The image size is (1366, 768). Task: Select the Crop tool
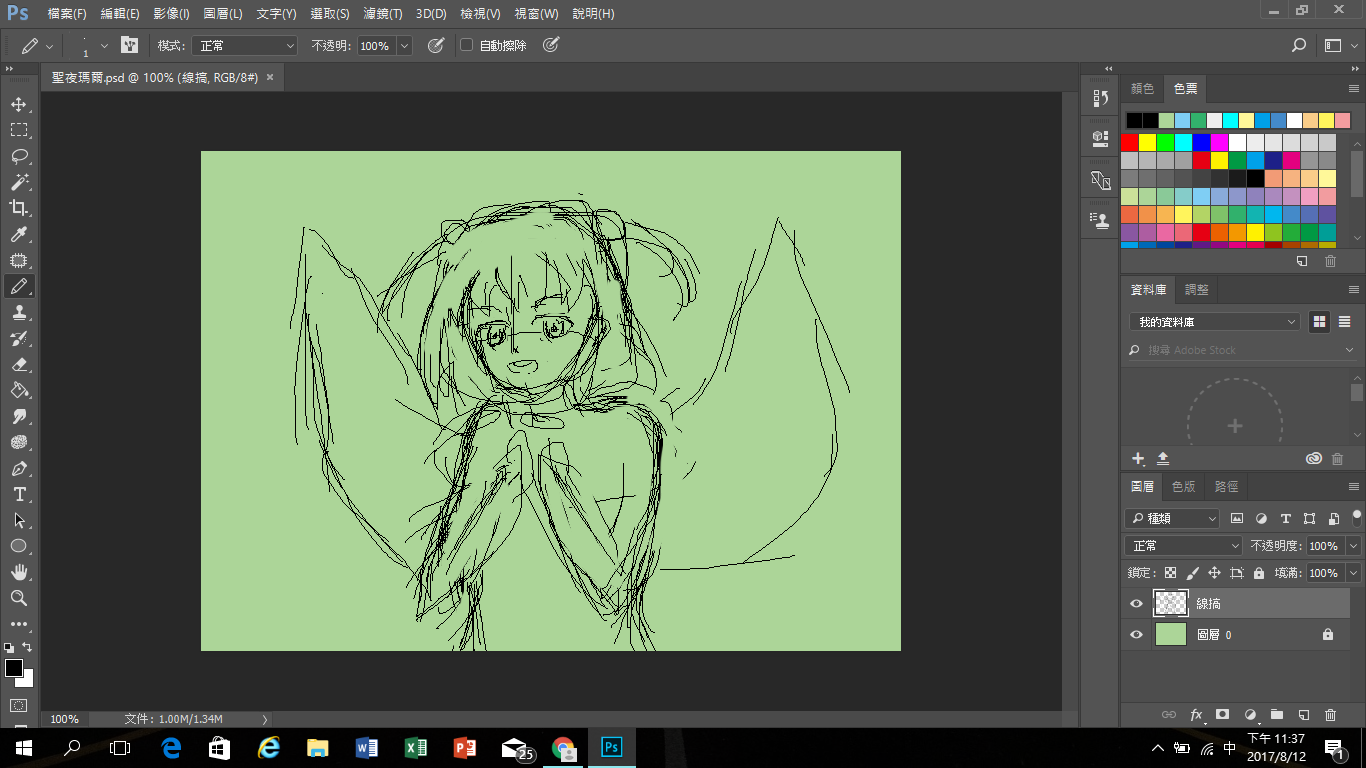(x=18, y=208)
